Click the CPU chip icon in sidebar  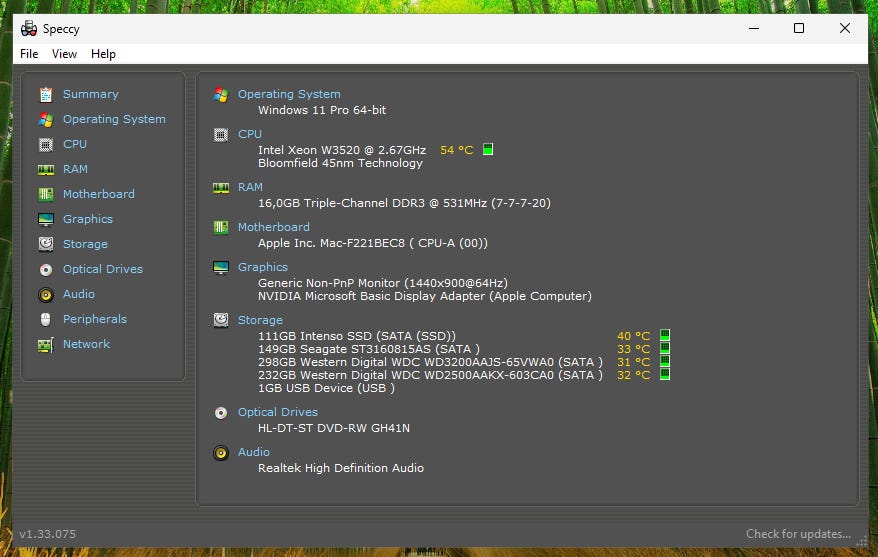tap(46, 144)
